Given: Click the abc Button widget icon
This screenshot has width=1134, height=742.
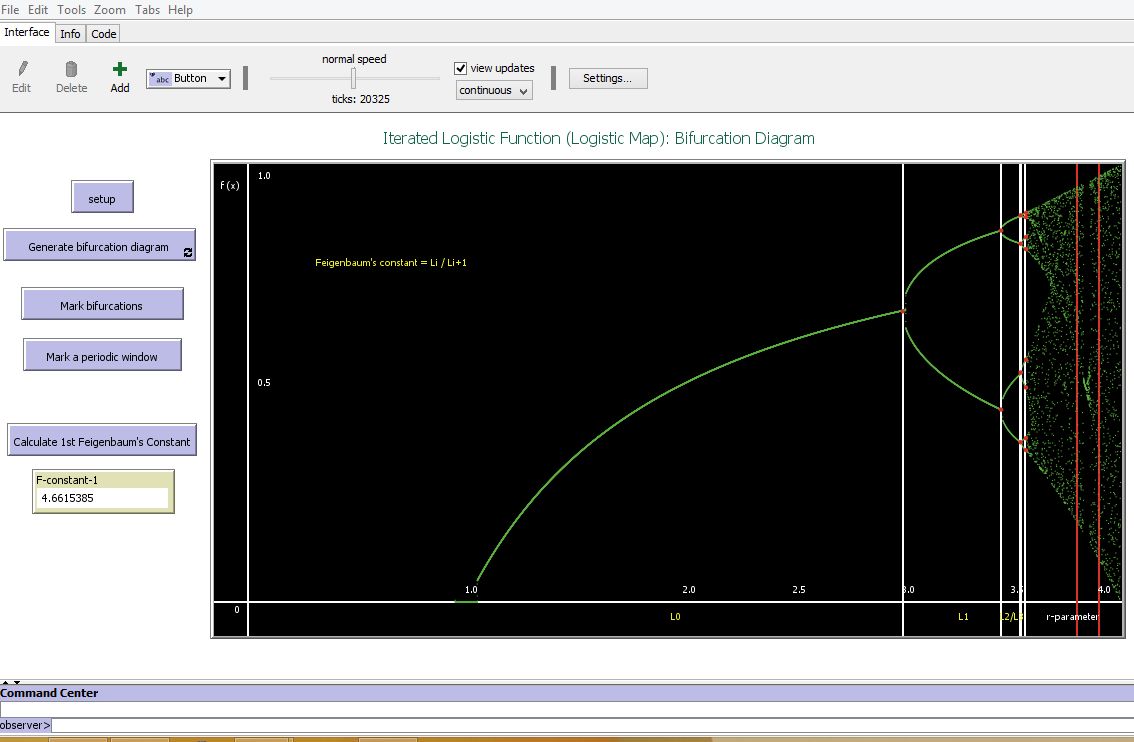Looking at the screenshot, I should pyautogui.click(x=160, y=78).
